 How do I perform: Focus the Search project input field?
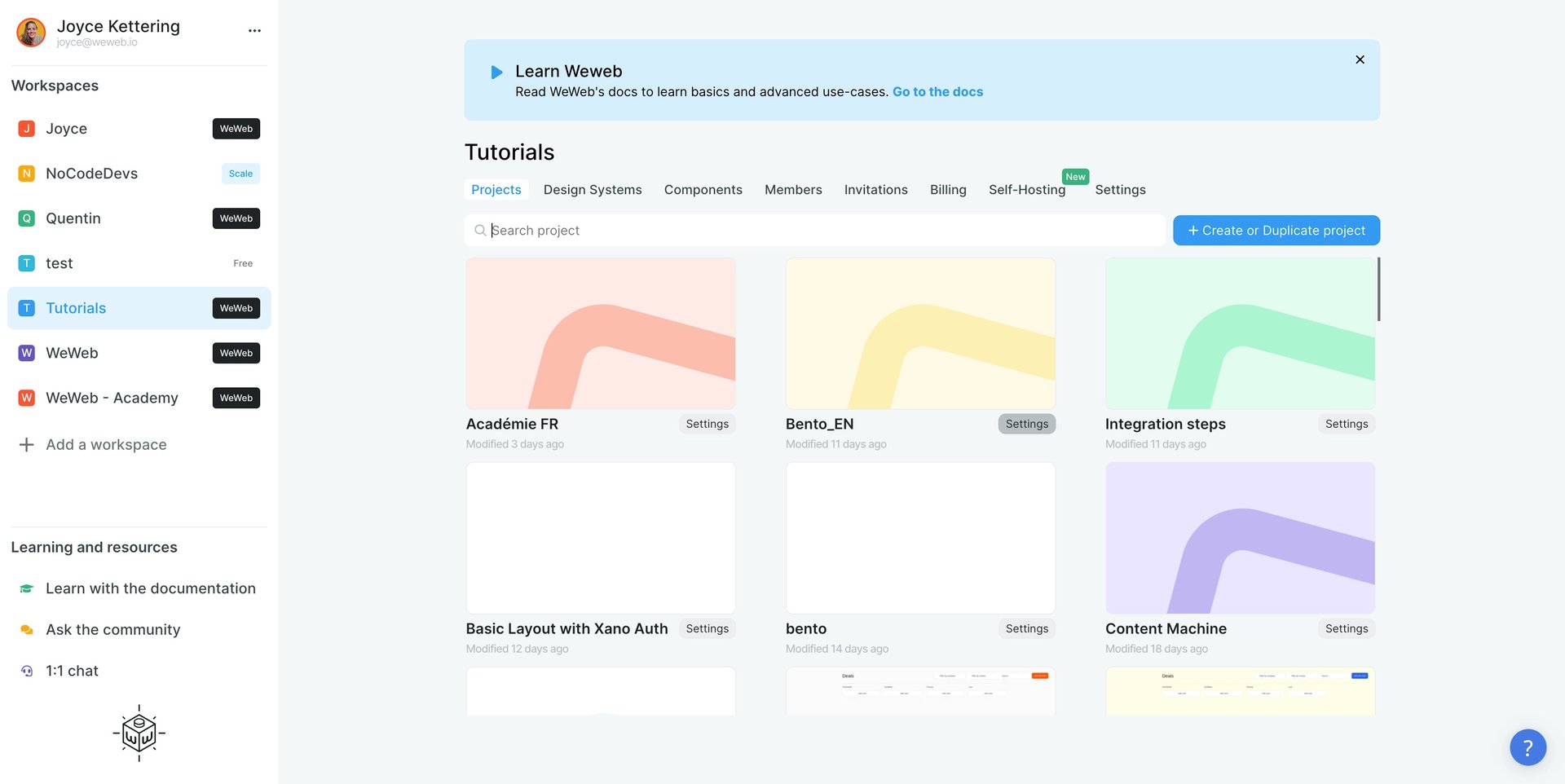tap(815, 231)
